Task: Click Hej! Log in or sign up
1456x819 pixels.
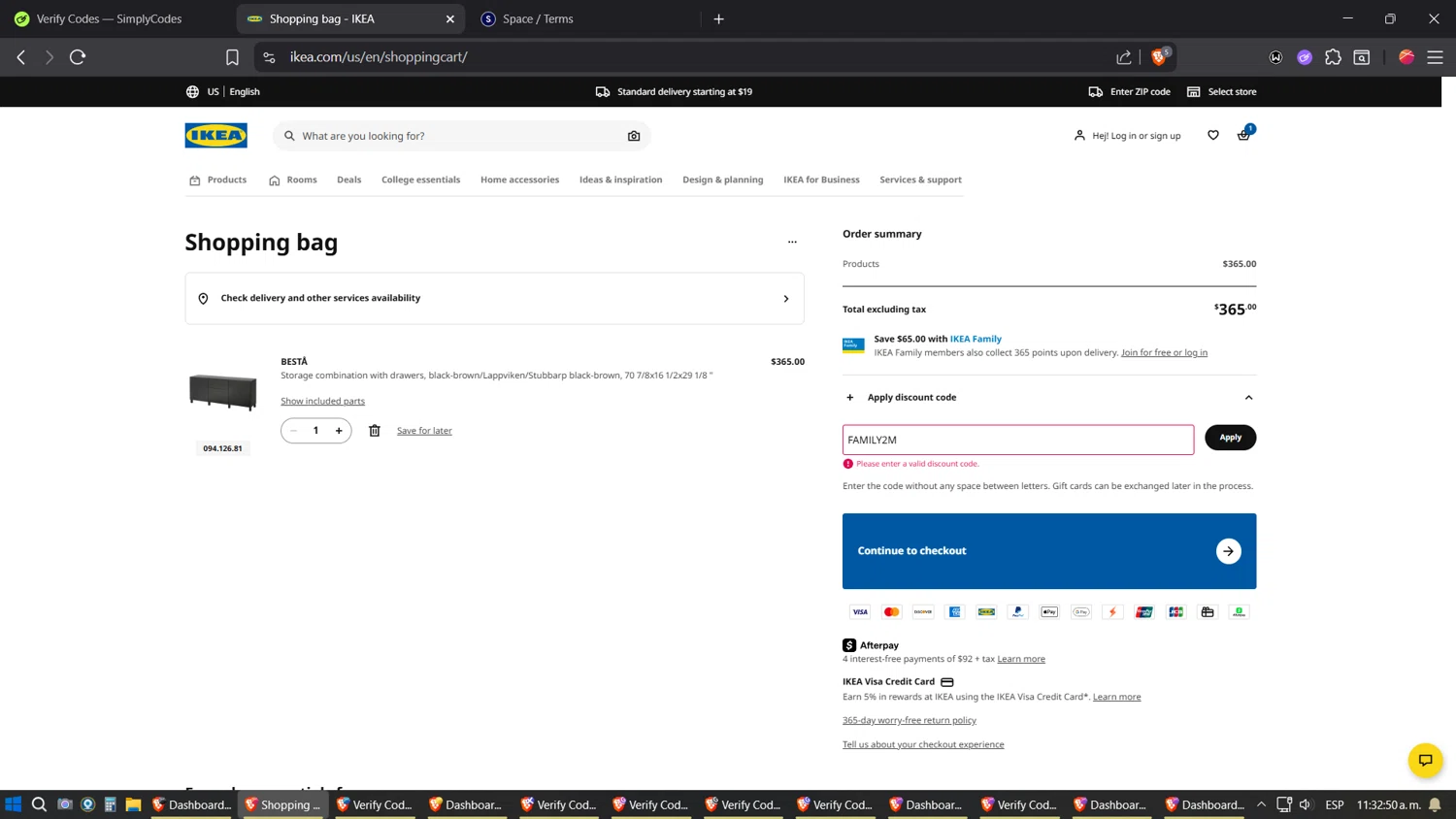Action: (x=1127, y=136)
